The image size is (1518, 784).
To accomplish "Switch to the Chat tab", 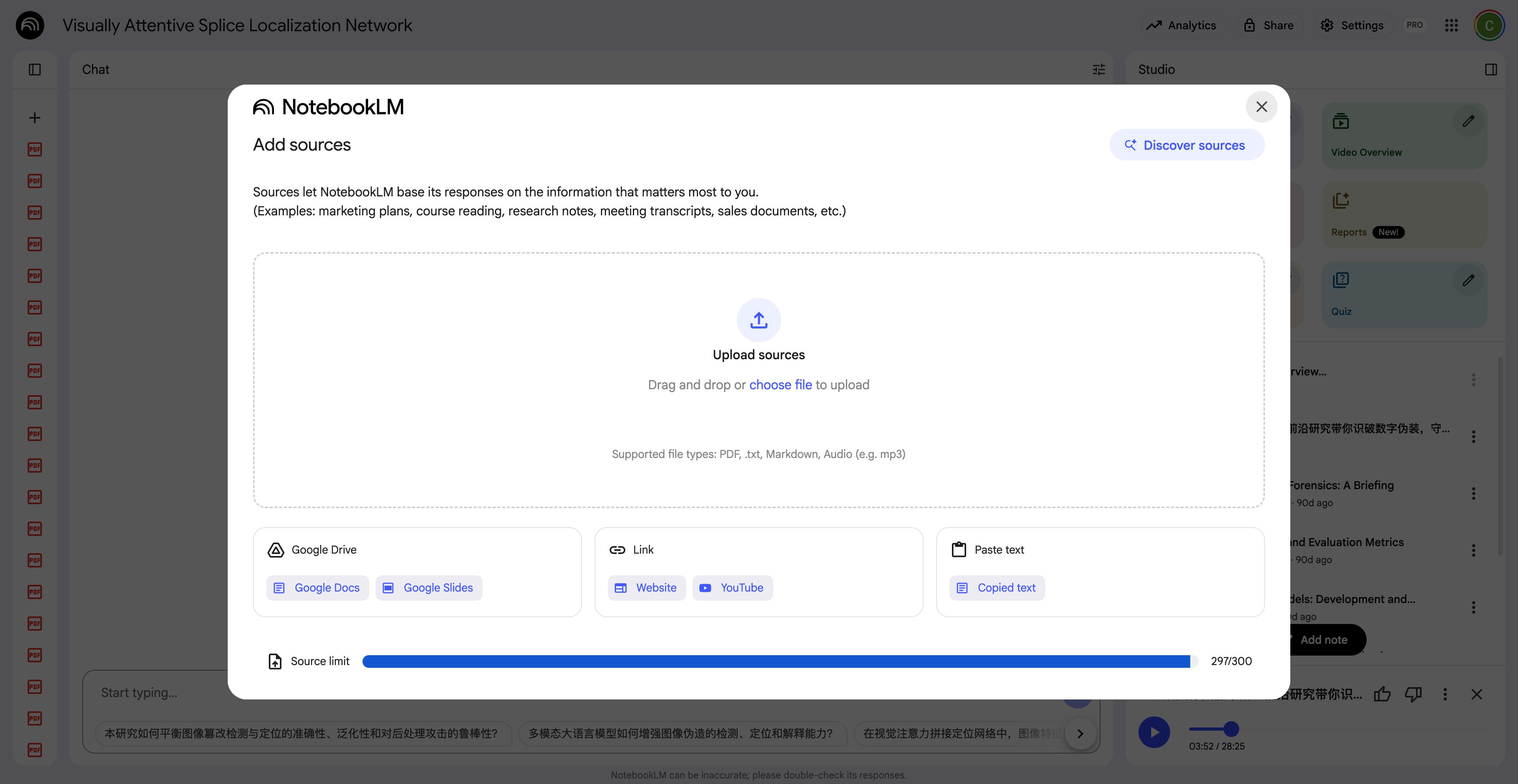I will pos(95,69).
